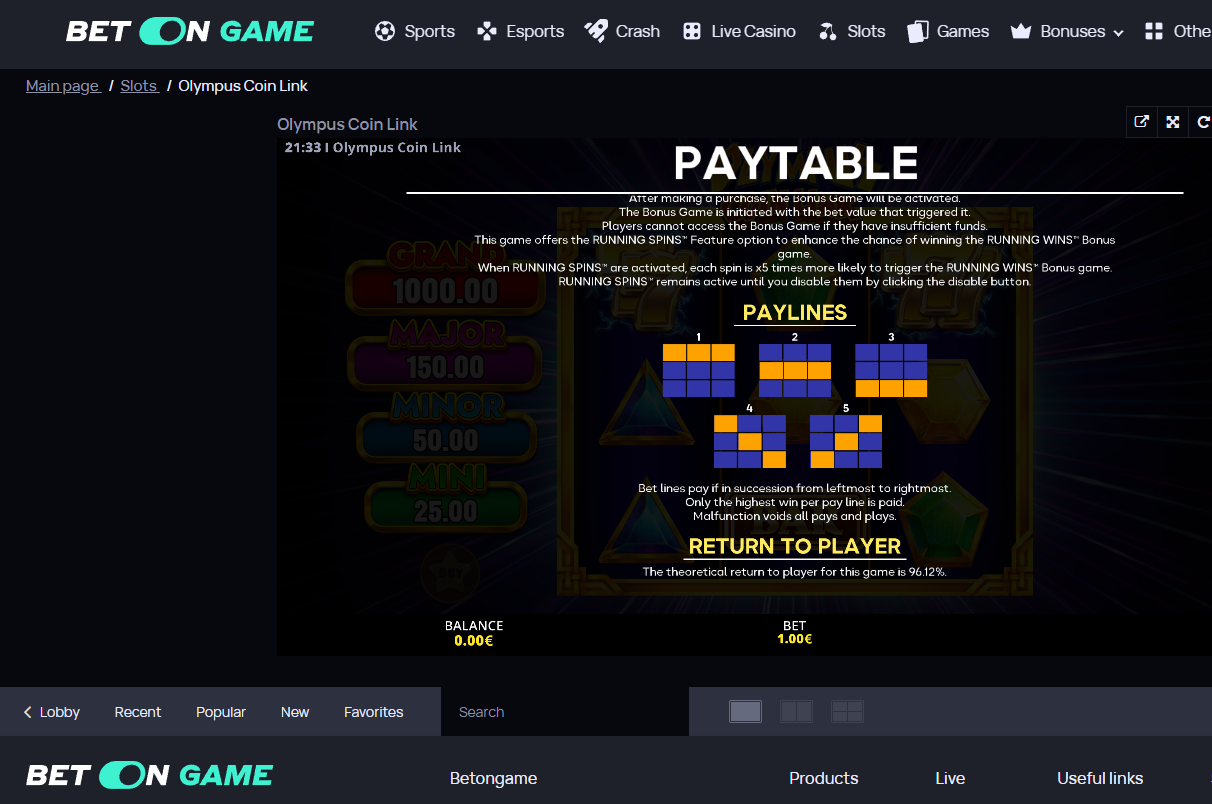Click the Live footer heading
This screenshot has height=804, width=1212.
[x=950, y=778]
